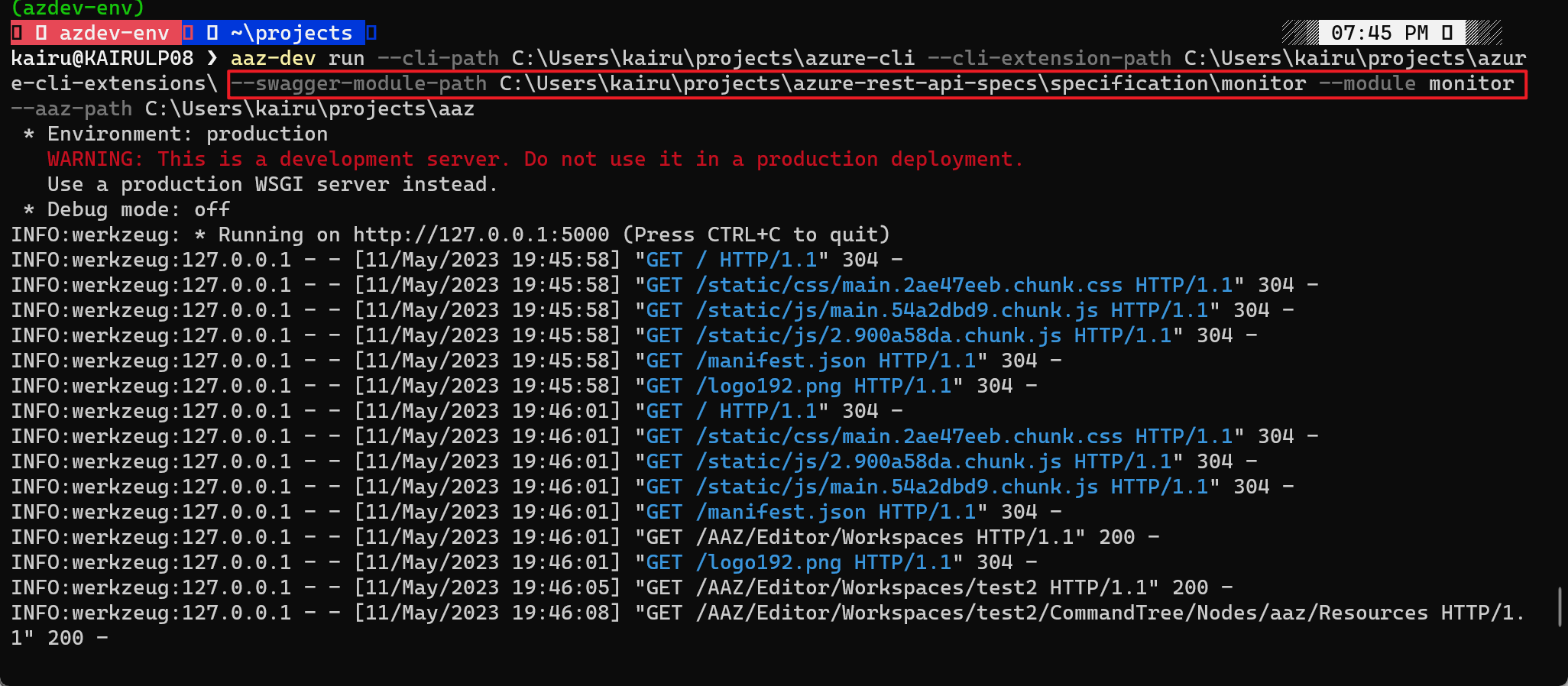Click the 07:45 PM clock segment
The image size is (1568, 686).
click(x=1391, y=33)
